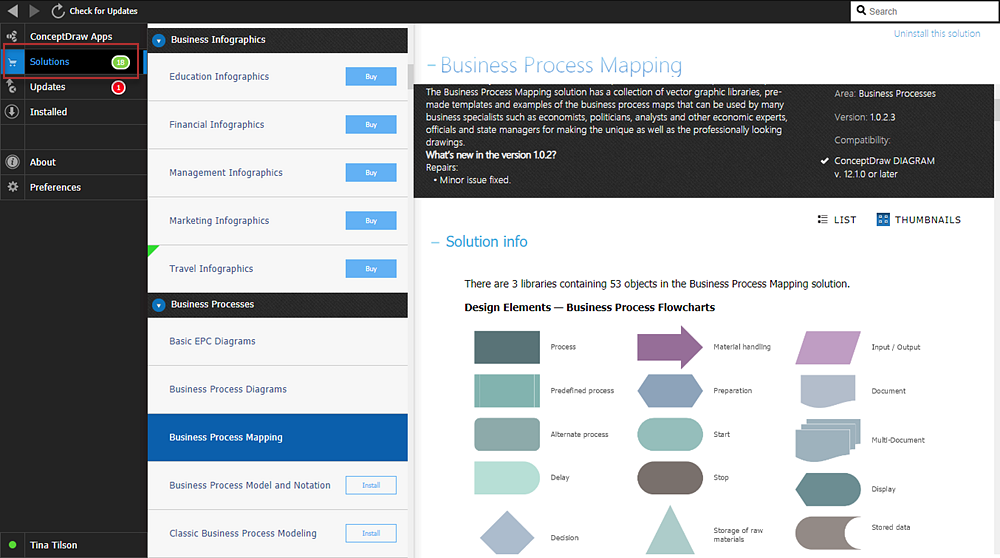Screen dimensions: 1000x558
Task: Click the solutions list scrollbar
Action: pos(411,77)
